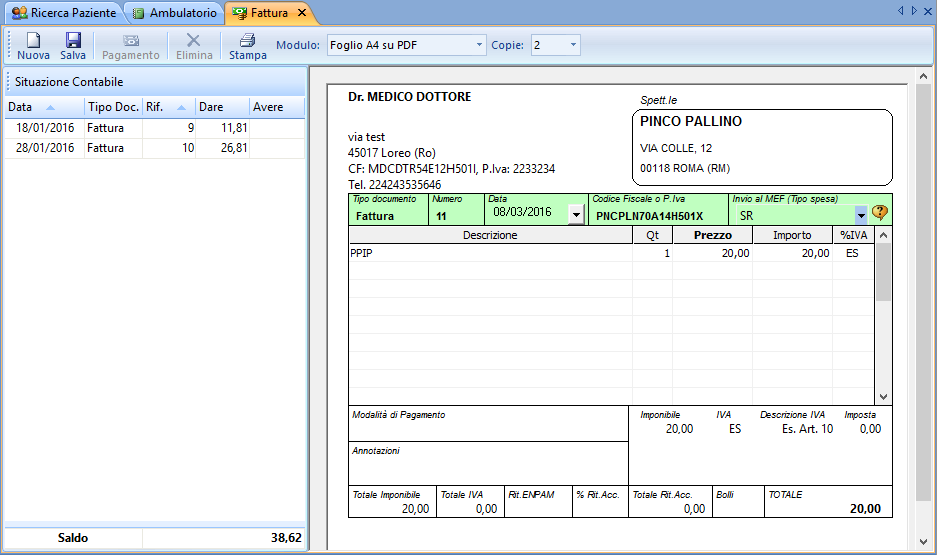The width and height of the screenshot is (937, 555).
Task: Open the Modulo dropdown
Action: tap(479, 45)
